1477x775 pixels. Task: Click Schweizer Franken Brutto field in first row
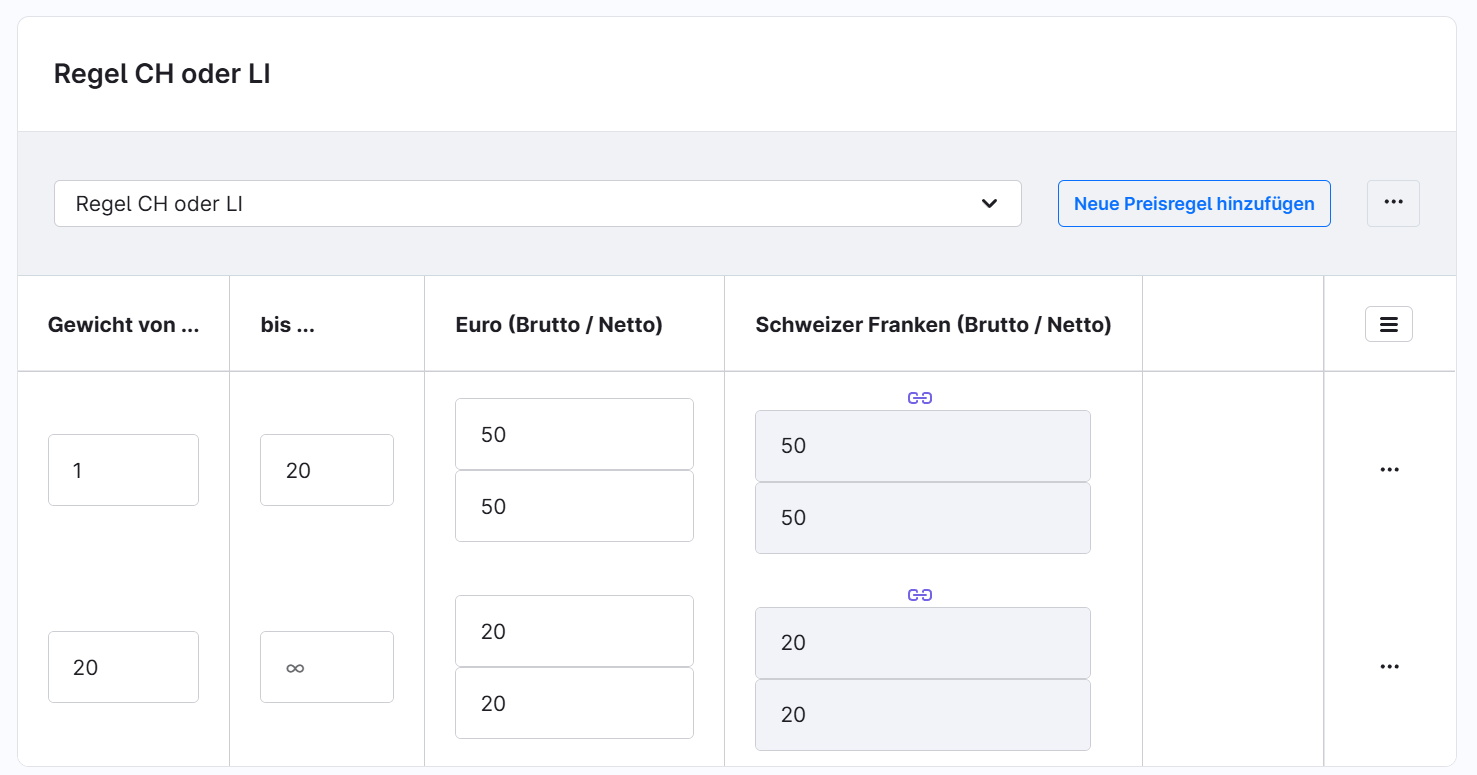922,446
